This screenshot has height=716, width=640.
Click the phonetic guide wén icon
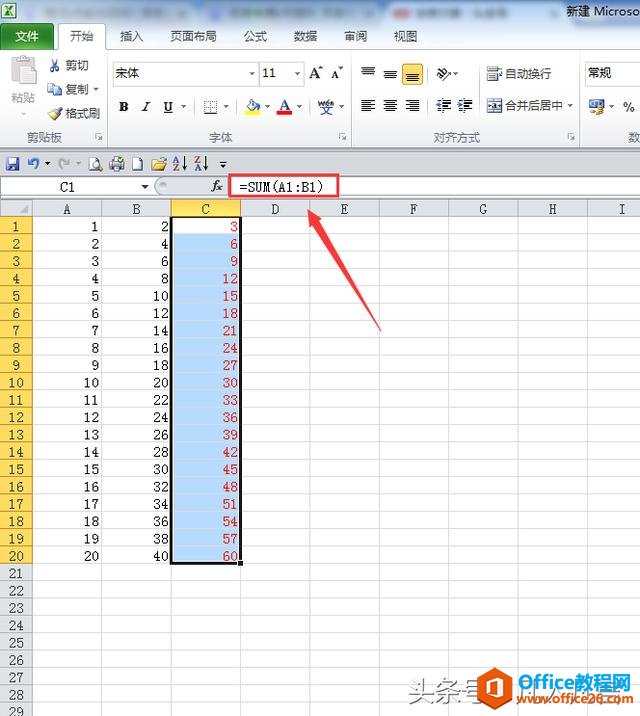pos(325,107)
